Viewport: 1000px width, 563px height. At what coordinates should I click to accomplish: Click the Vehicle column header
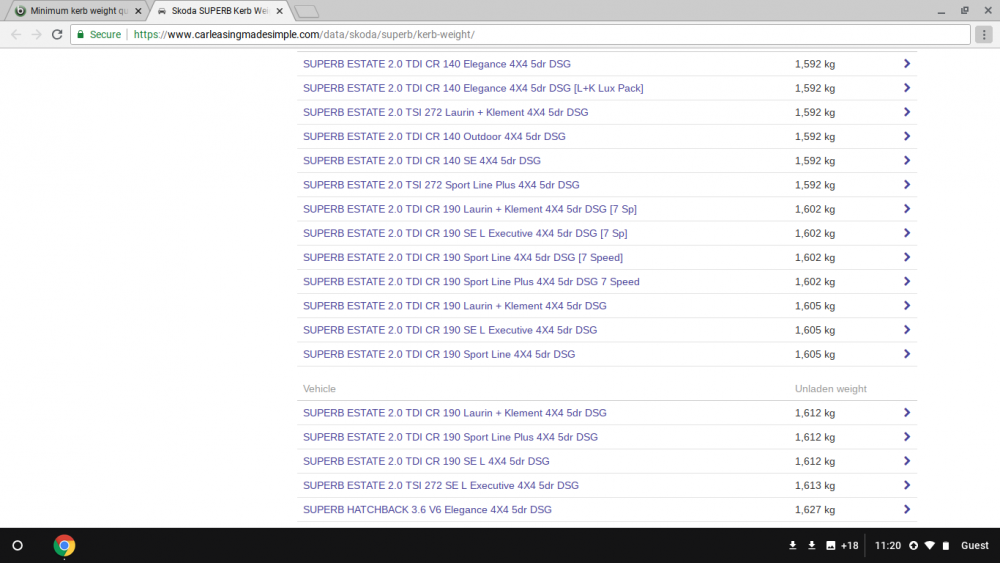[x=319, y=389]
